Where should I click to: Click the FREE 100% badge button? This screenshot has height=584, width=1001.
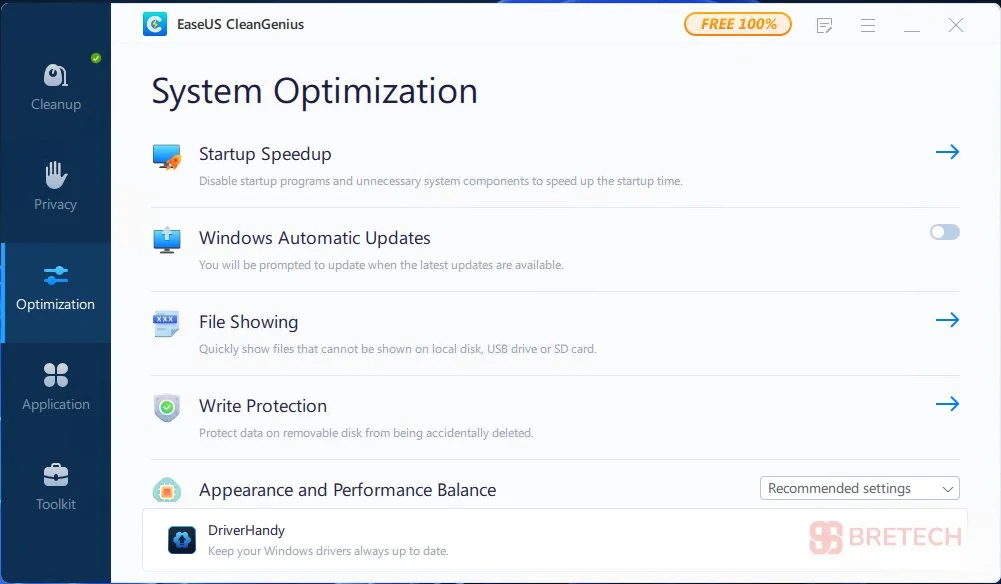(738, 24)
